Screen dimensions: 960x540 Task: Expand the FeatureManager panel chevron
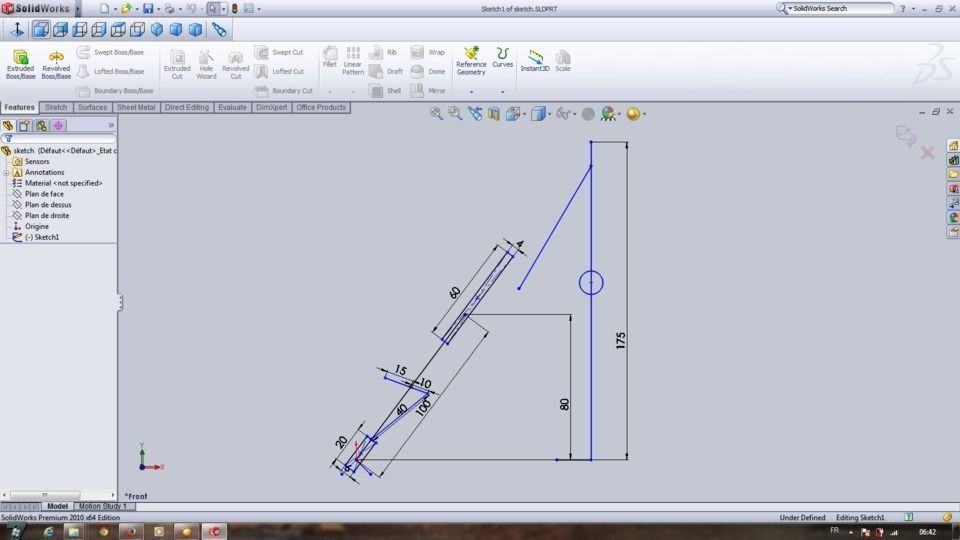pyautogui.click(x=111, y=126)
